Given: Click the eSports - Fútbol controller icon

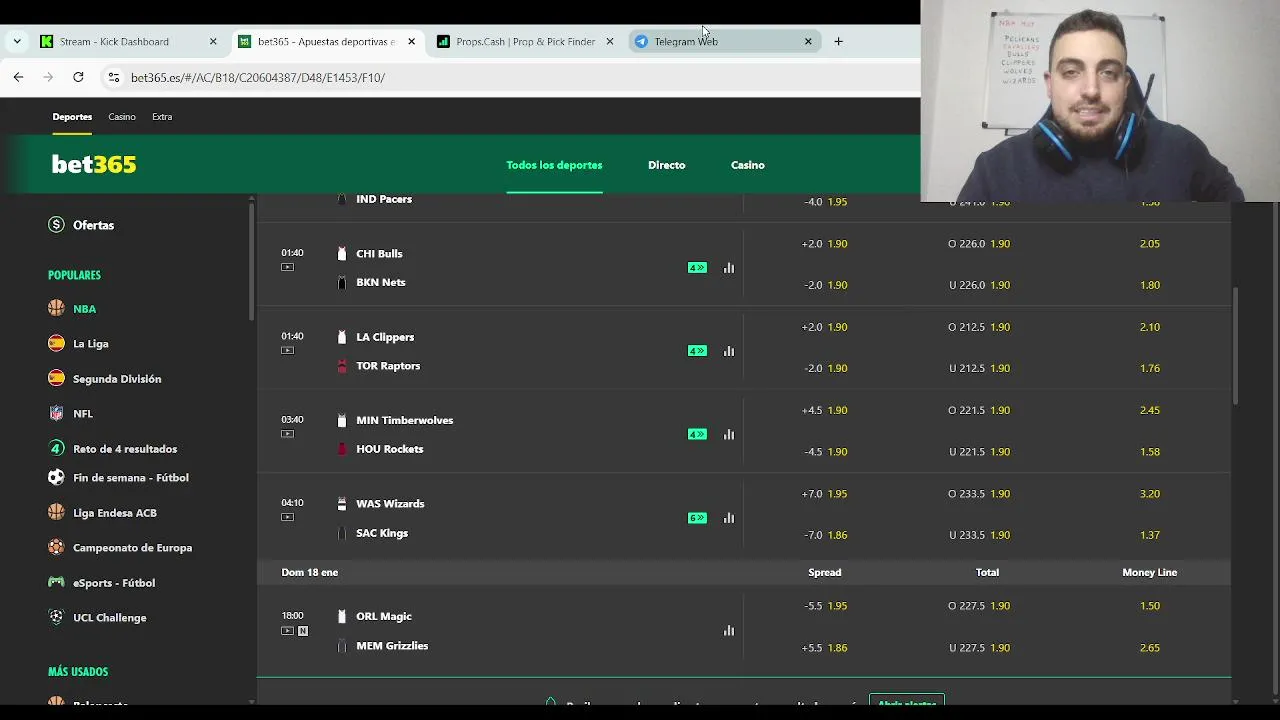Looking at the screenshot, I should [x=56, y=582].
